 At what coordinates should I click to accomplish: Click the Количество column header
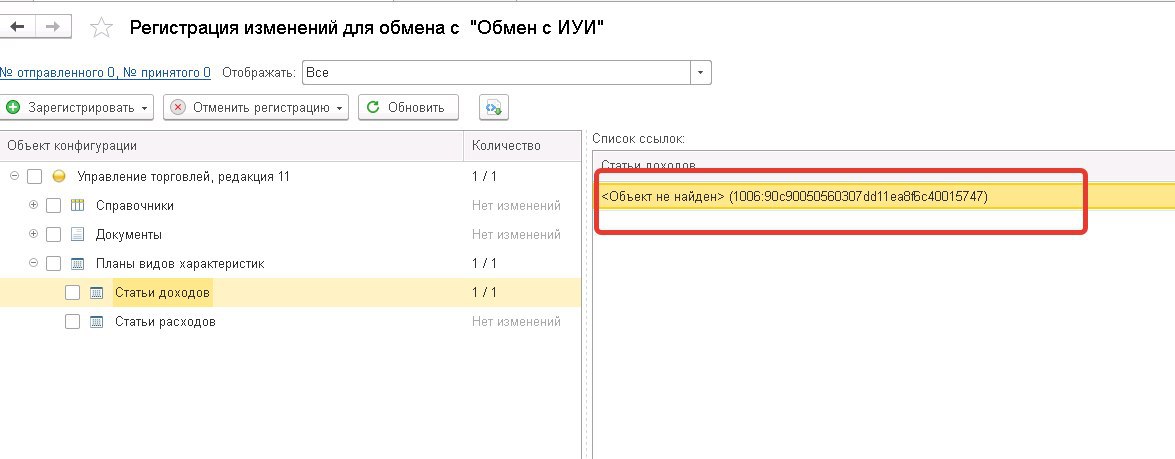pos(522,146)
